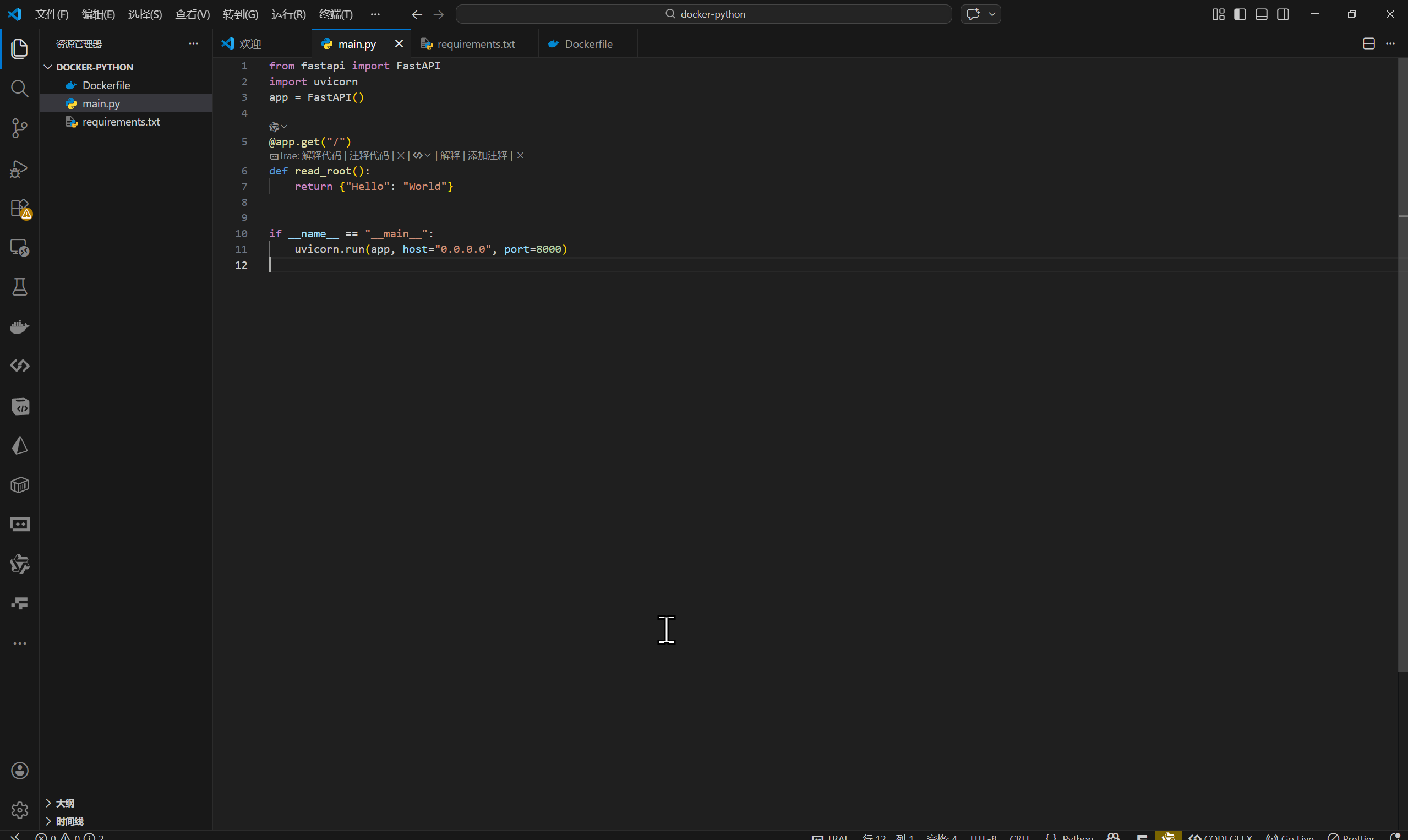The image size is (1408, 840).
Task: Open the code lens dropdown above @app.get
Action: [x=279, y=127]
